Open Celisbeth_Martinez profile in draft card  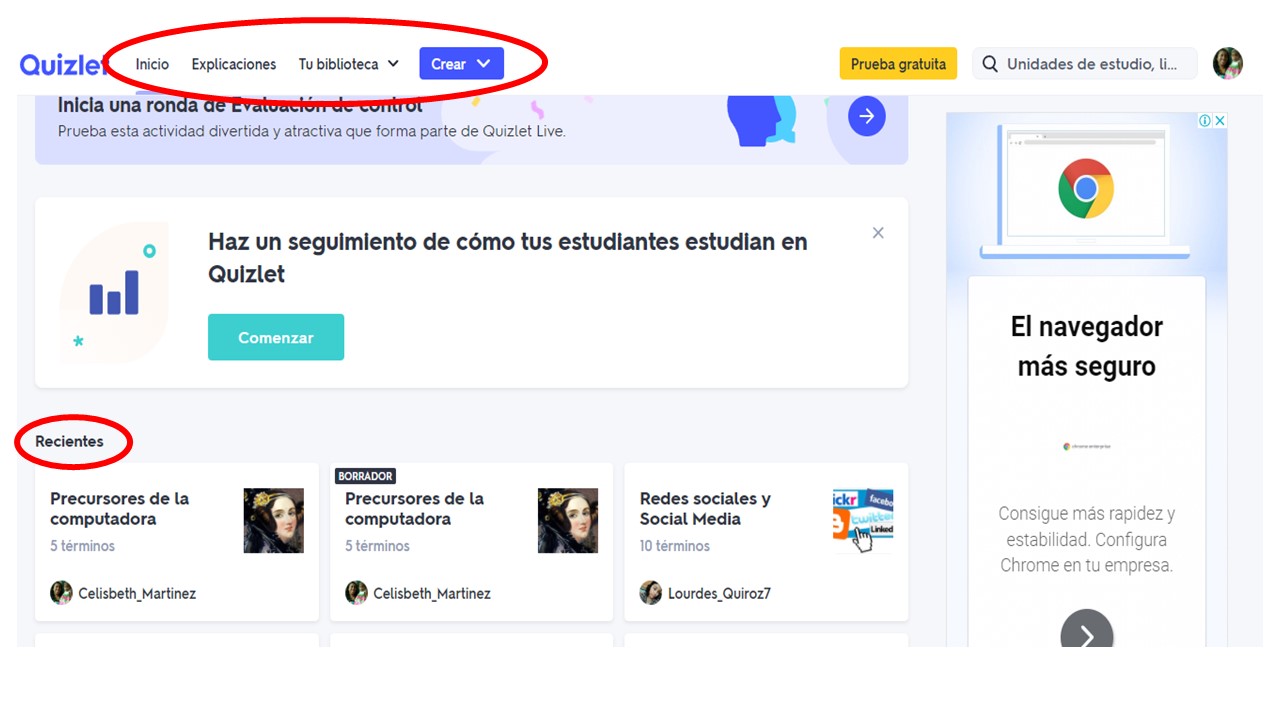pos(432,593)
